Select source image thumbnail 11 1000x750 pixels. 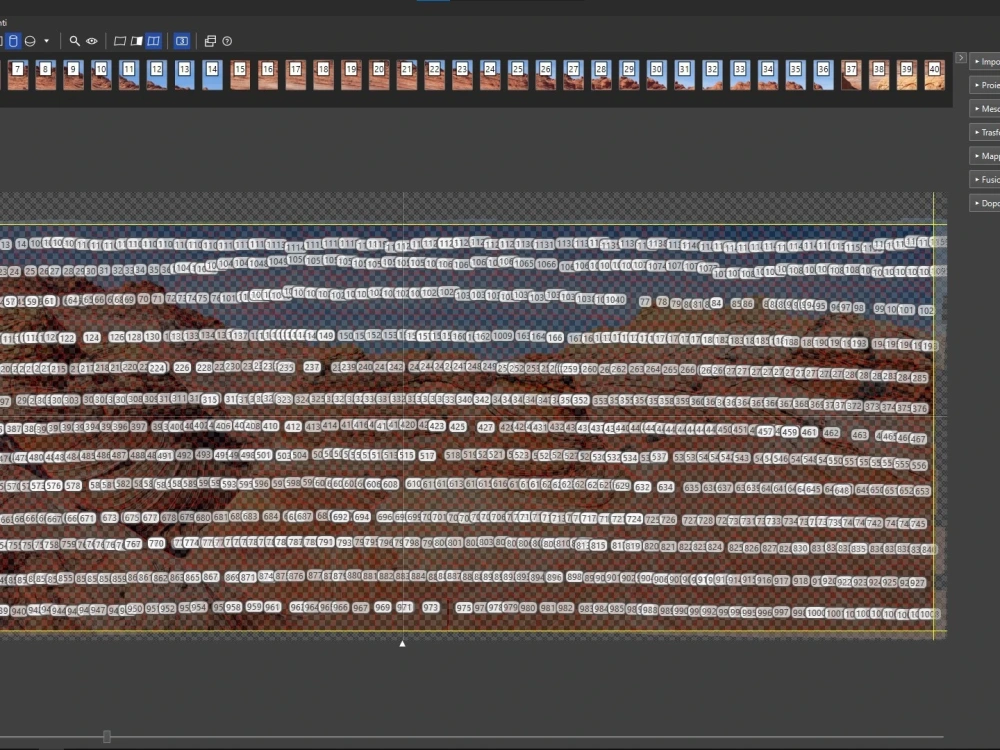tap(129, 75)
